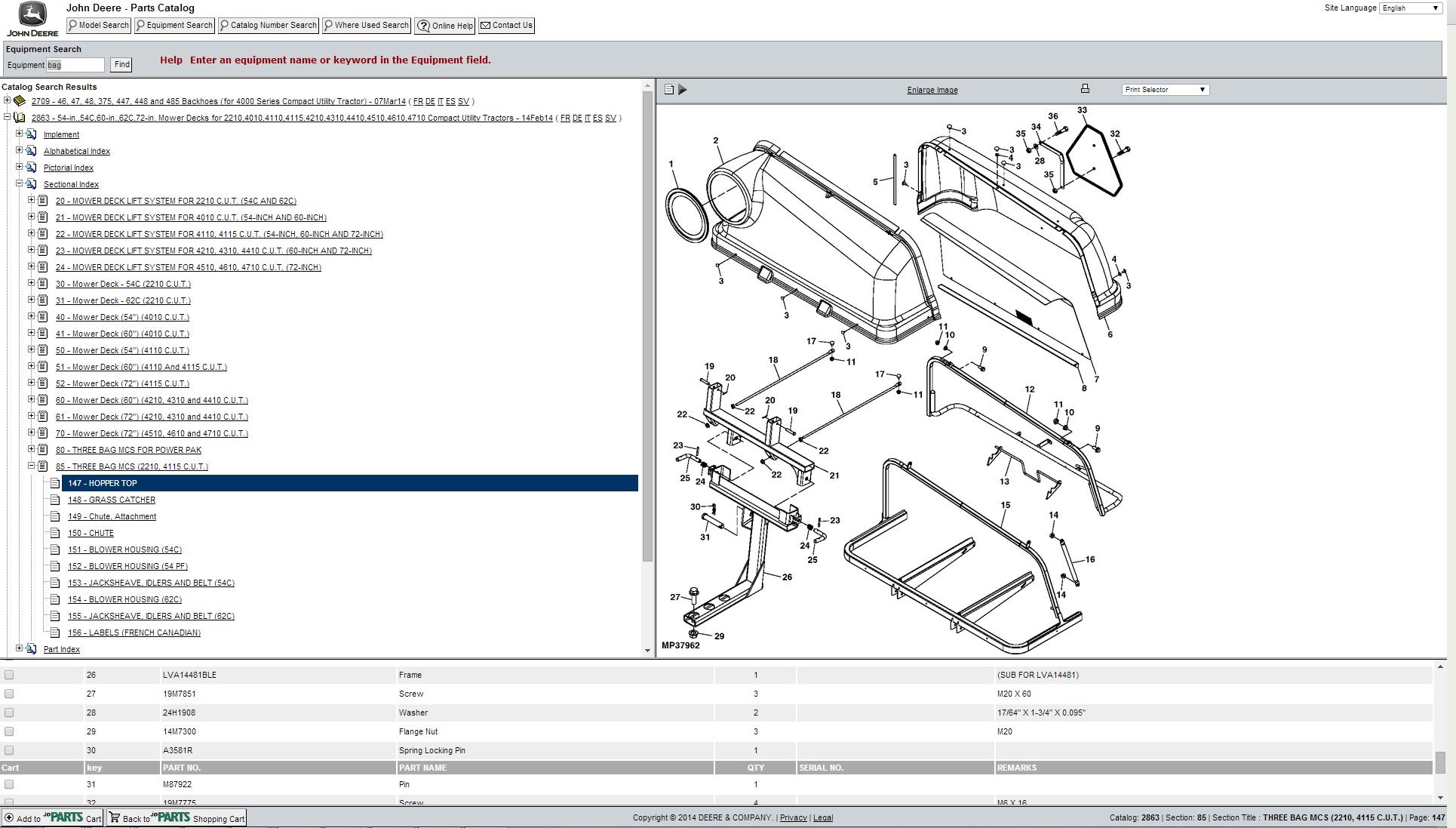The image size is (1456, 828).
Task: Click the magnifier icon beside Pictorial Index
Action: pyautogui.click(x=32, y=168)
